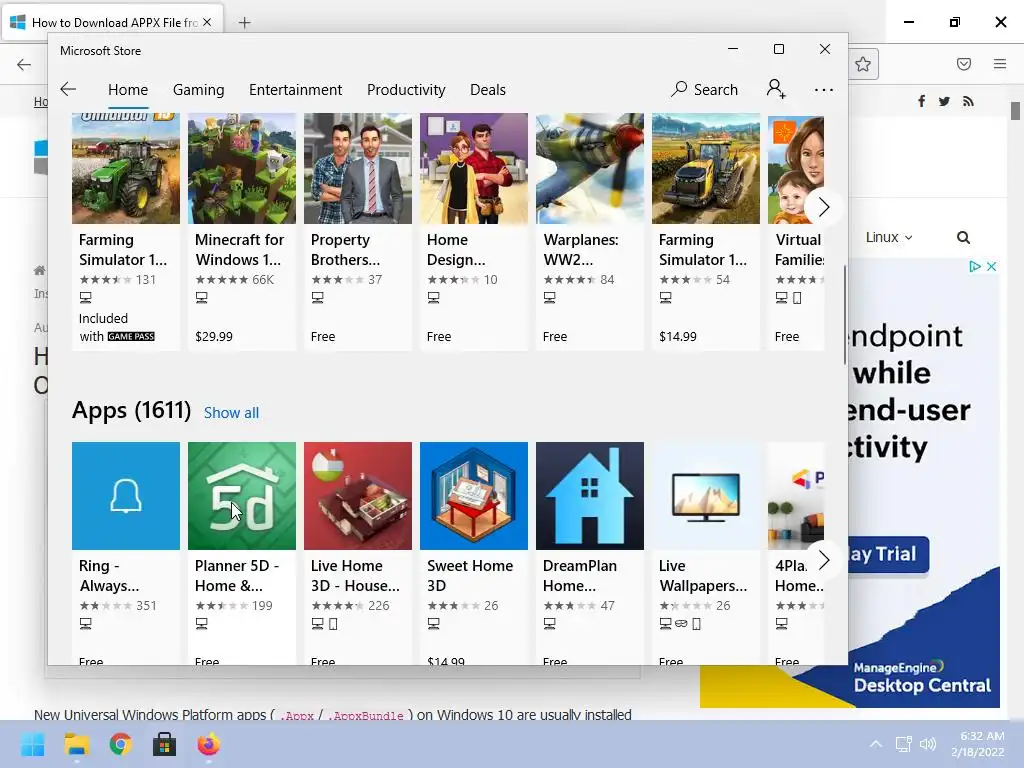Open the network status tray icon

903,744
